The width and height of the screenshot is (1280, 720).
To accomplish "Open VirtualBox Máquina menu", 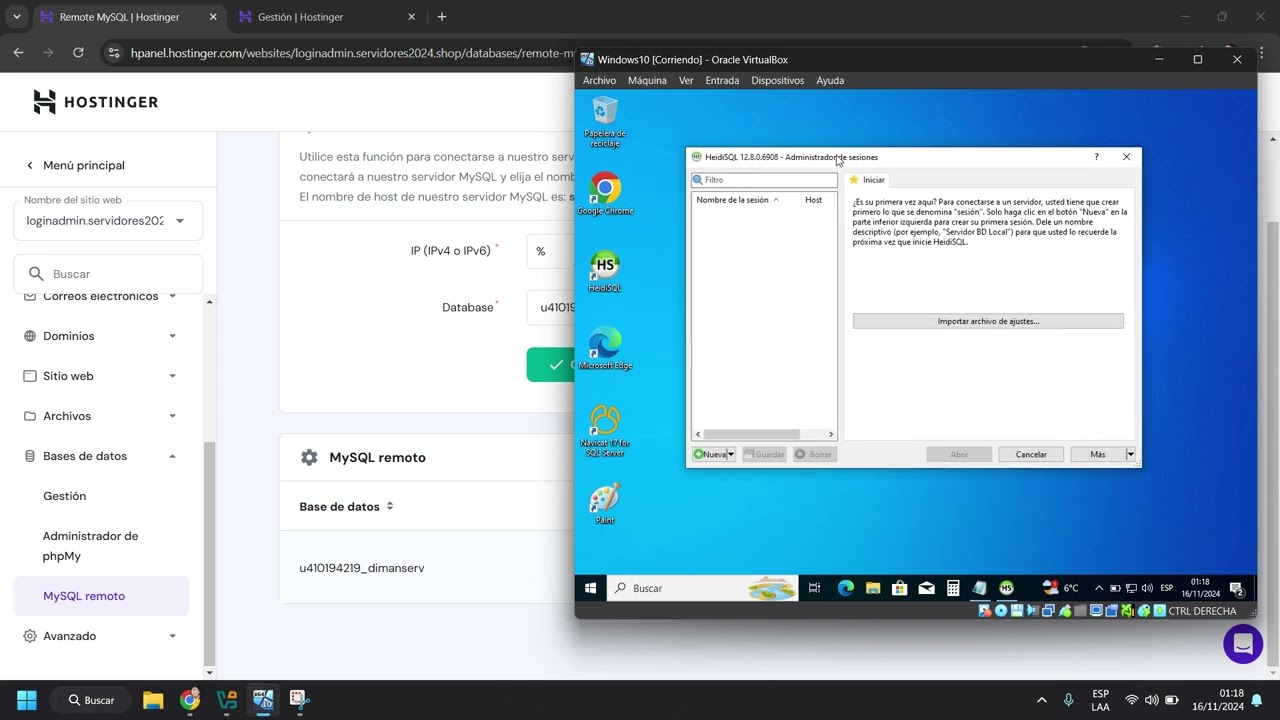I will click(647, 80).
